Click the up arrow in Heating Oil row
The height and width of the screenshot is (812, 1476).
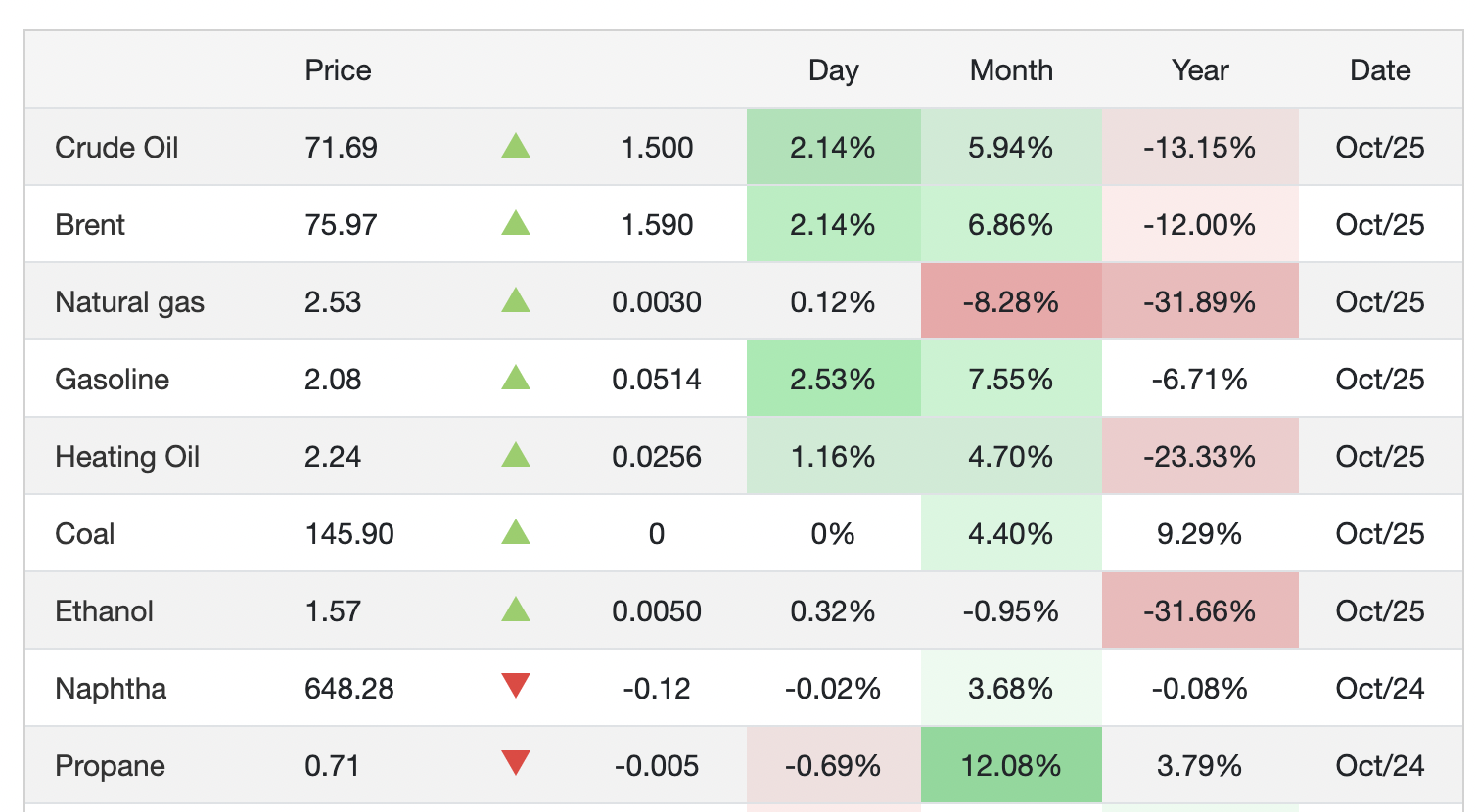pos(516,456)
